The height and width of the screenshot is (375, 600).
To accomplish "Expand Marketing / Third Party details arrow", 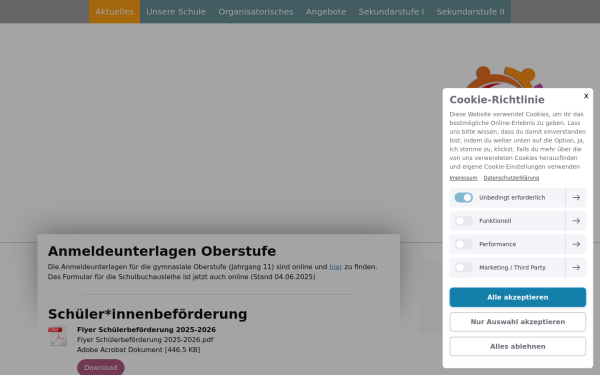I will pyautogui.click(x=576, y=267).
